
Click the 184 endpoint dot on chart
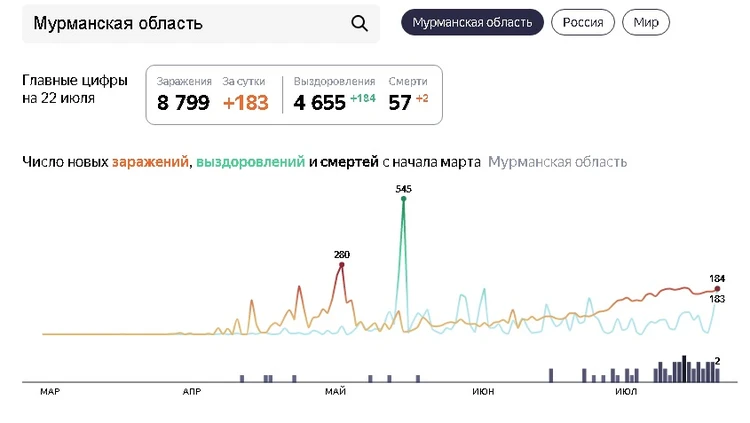click(x=717, y=289)
